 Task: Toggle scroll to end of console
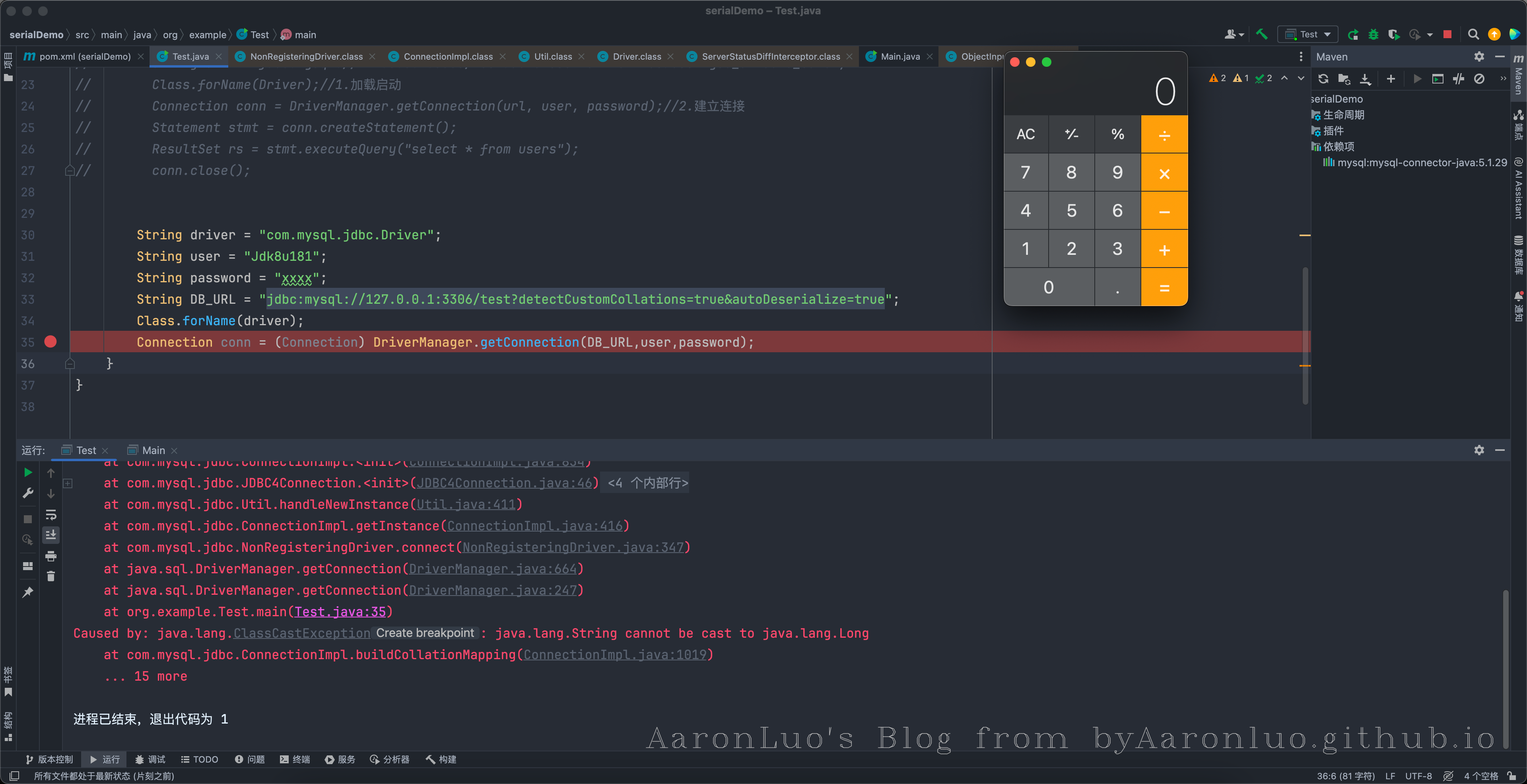[x=51, y=535]
